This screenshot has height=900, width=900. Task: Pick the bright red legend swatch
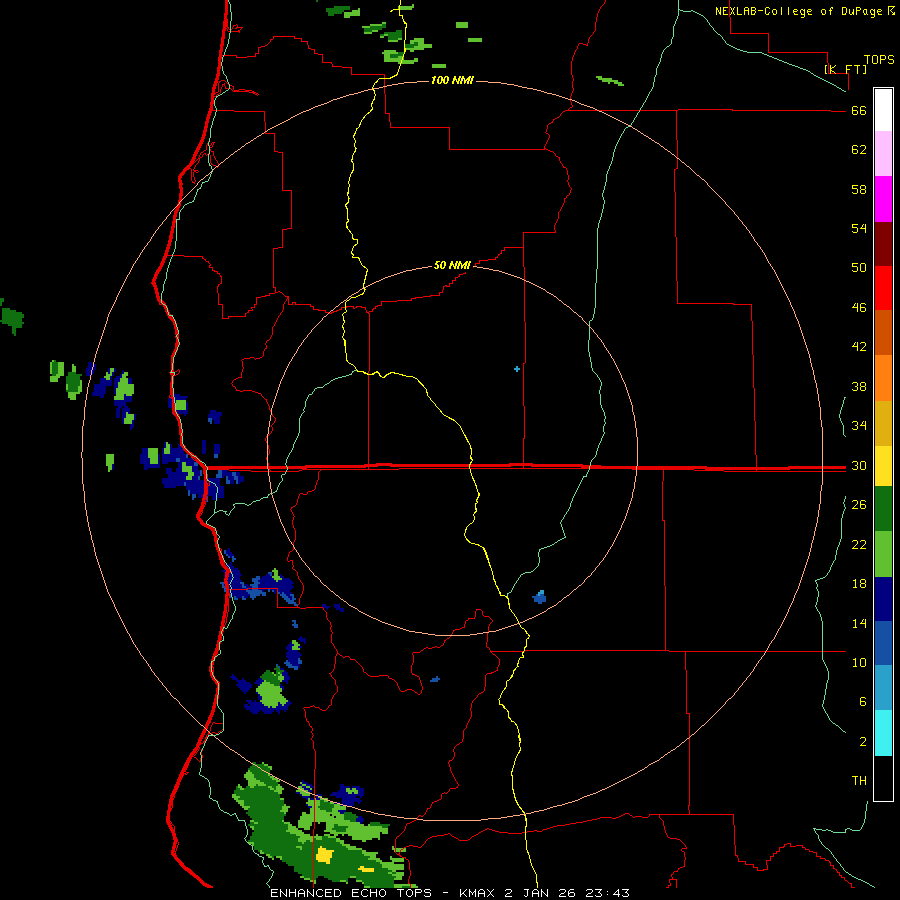[x=883, y=288]
